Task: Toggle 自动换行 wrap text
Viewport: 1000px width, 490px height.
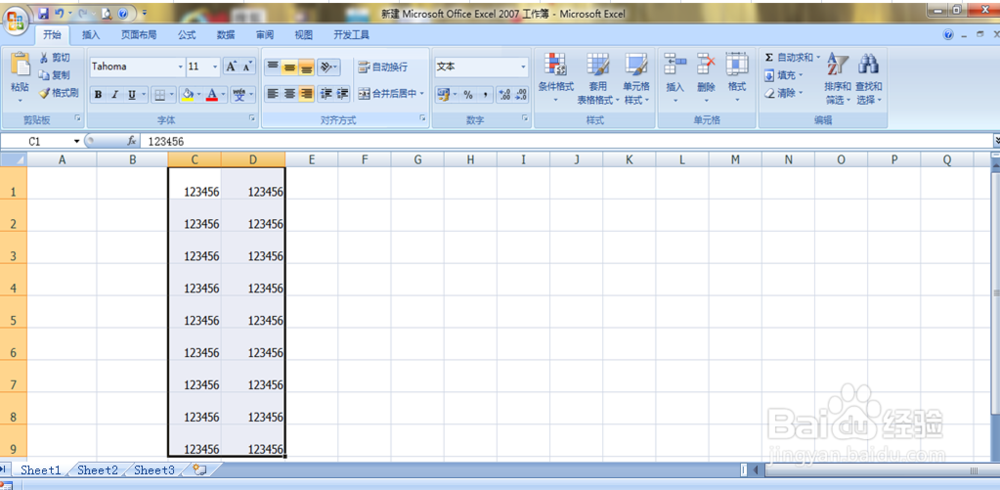Action: point(383,66)
